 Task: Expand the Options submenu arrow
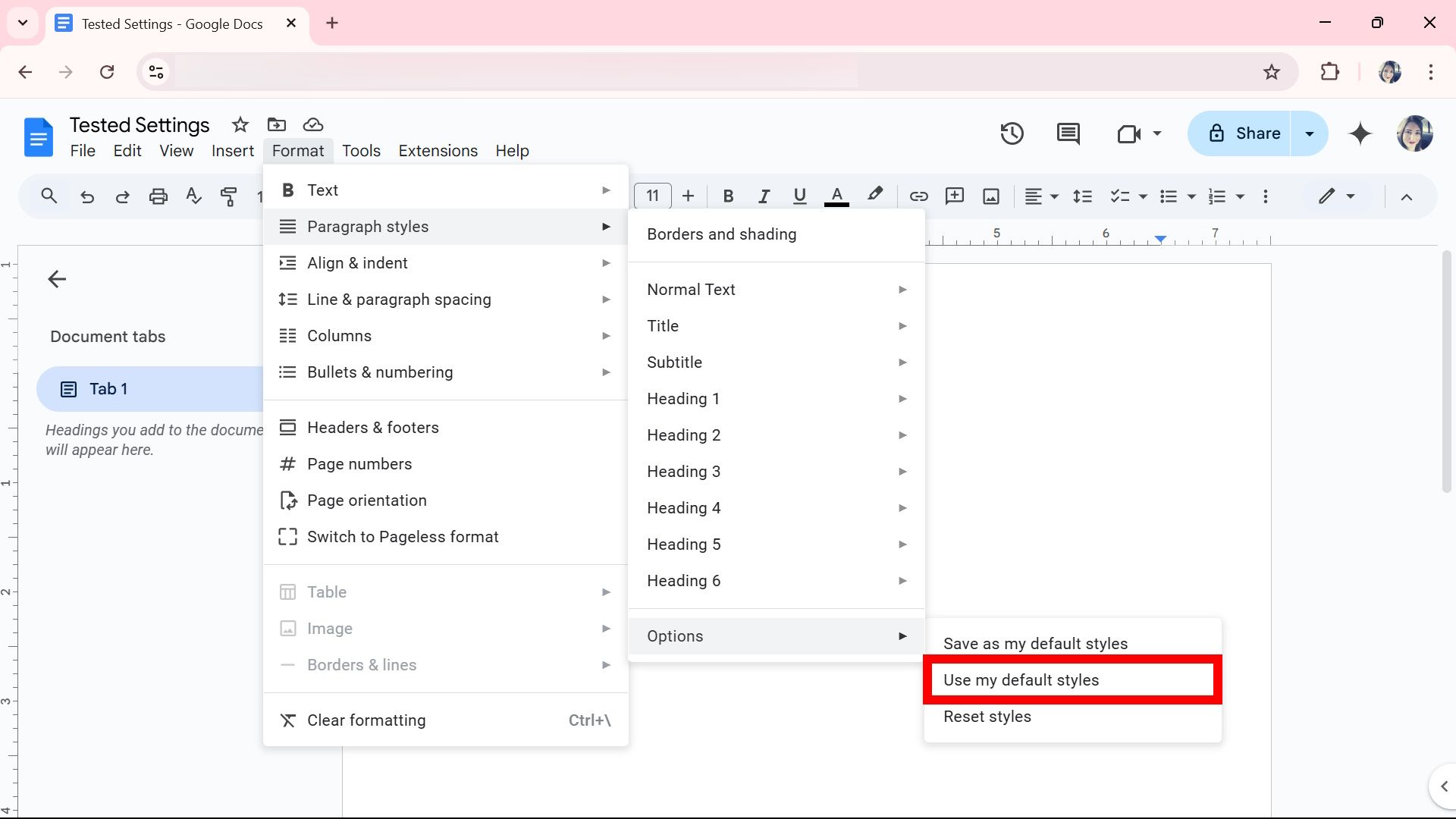coord(901,635)
